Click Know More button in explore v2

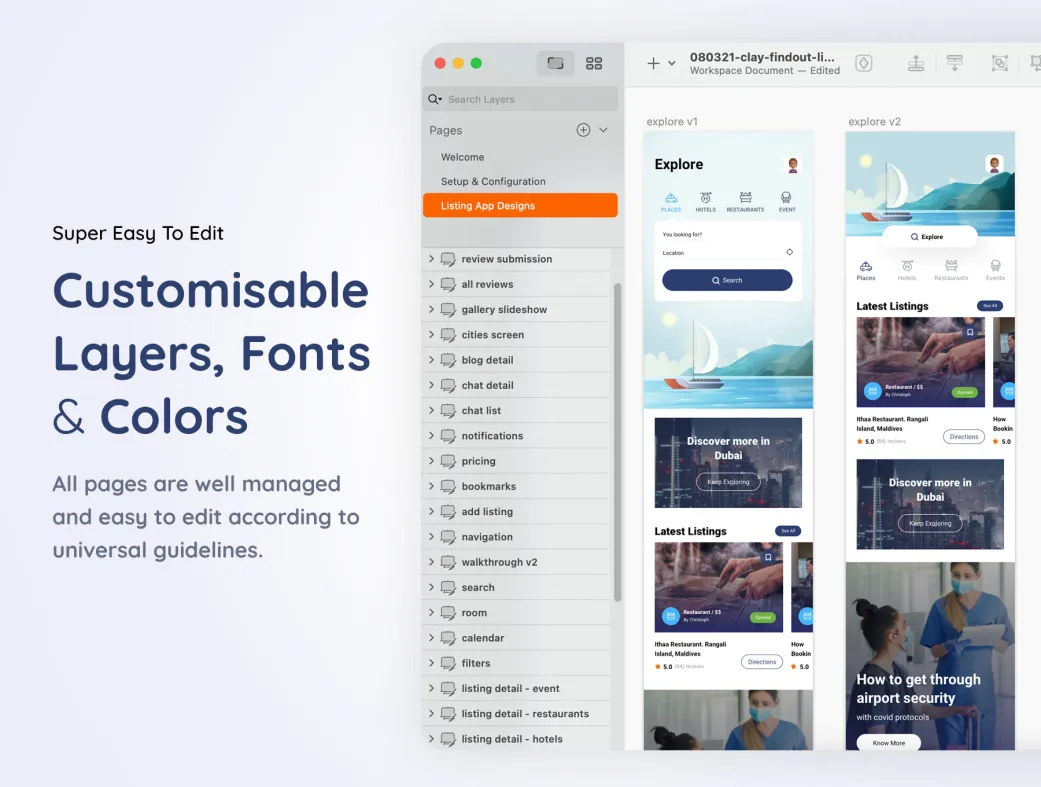tap(888, 743)
